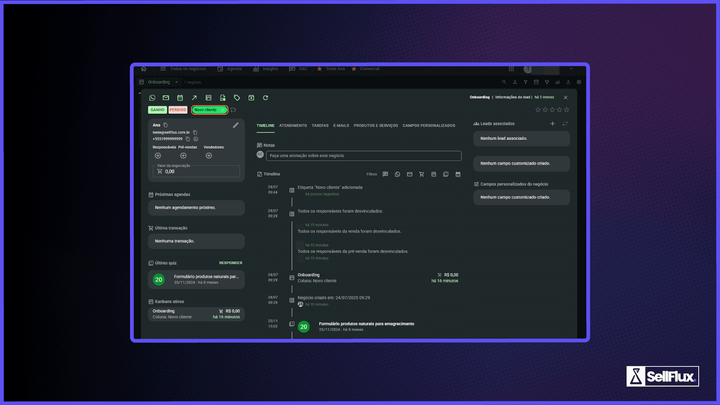Open the calendar scheduling icon in deal toolbar
This screenshot has height=405, width=720.
180,98
